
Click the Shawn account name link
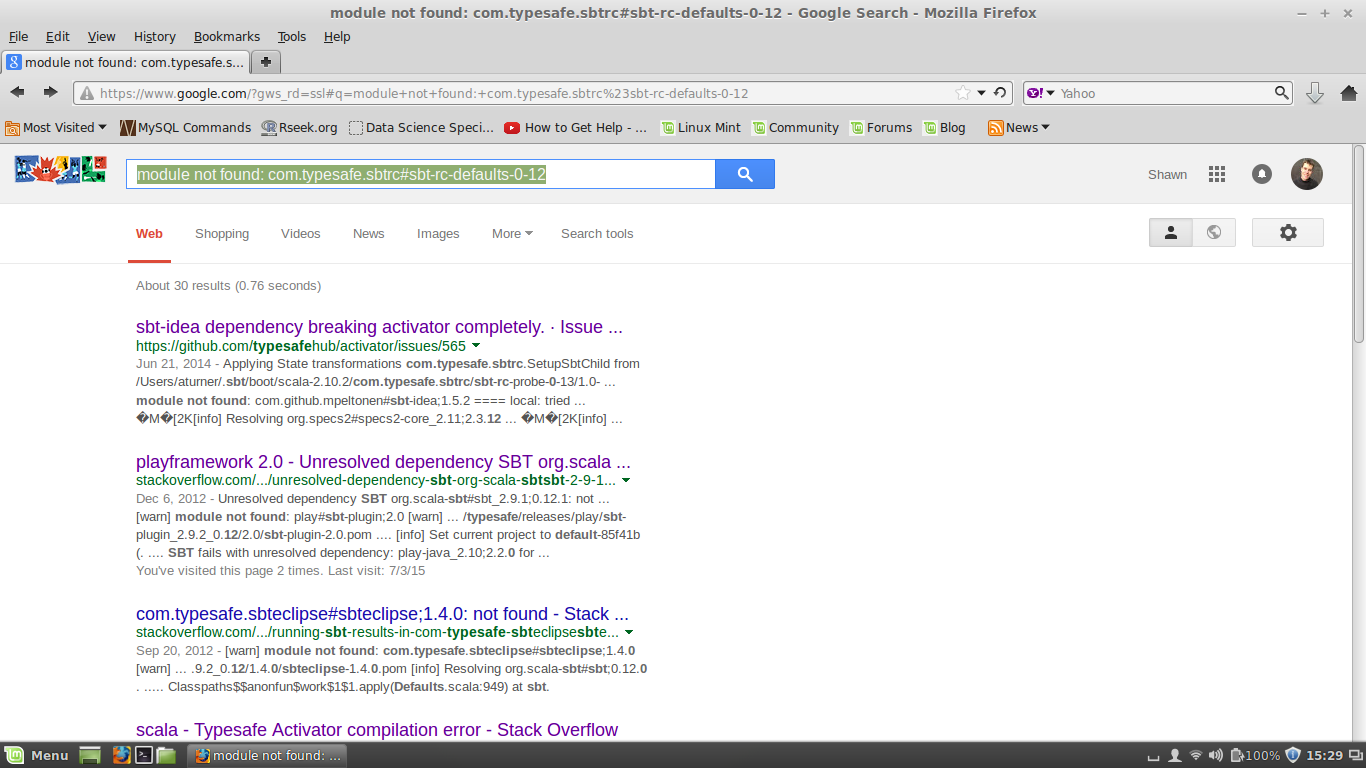coord(1167,174)
